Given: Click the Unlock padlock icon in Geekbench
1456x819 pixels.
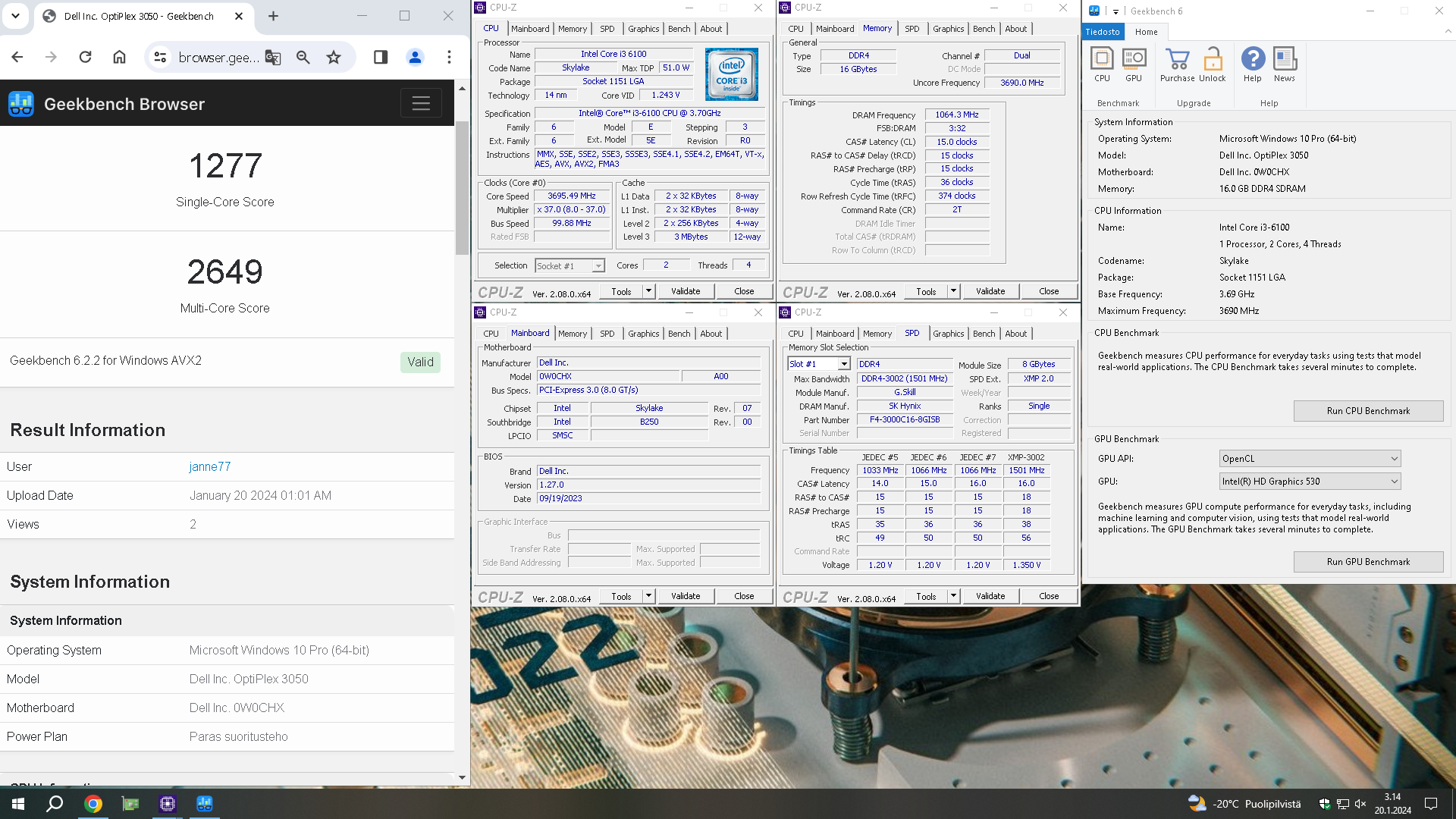Looking at the screenshot, I should [x=1213, y=64].
